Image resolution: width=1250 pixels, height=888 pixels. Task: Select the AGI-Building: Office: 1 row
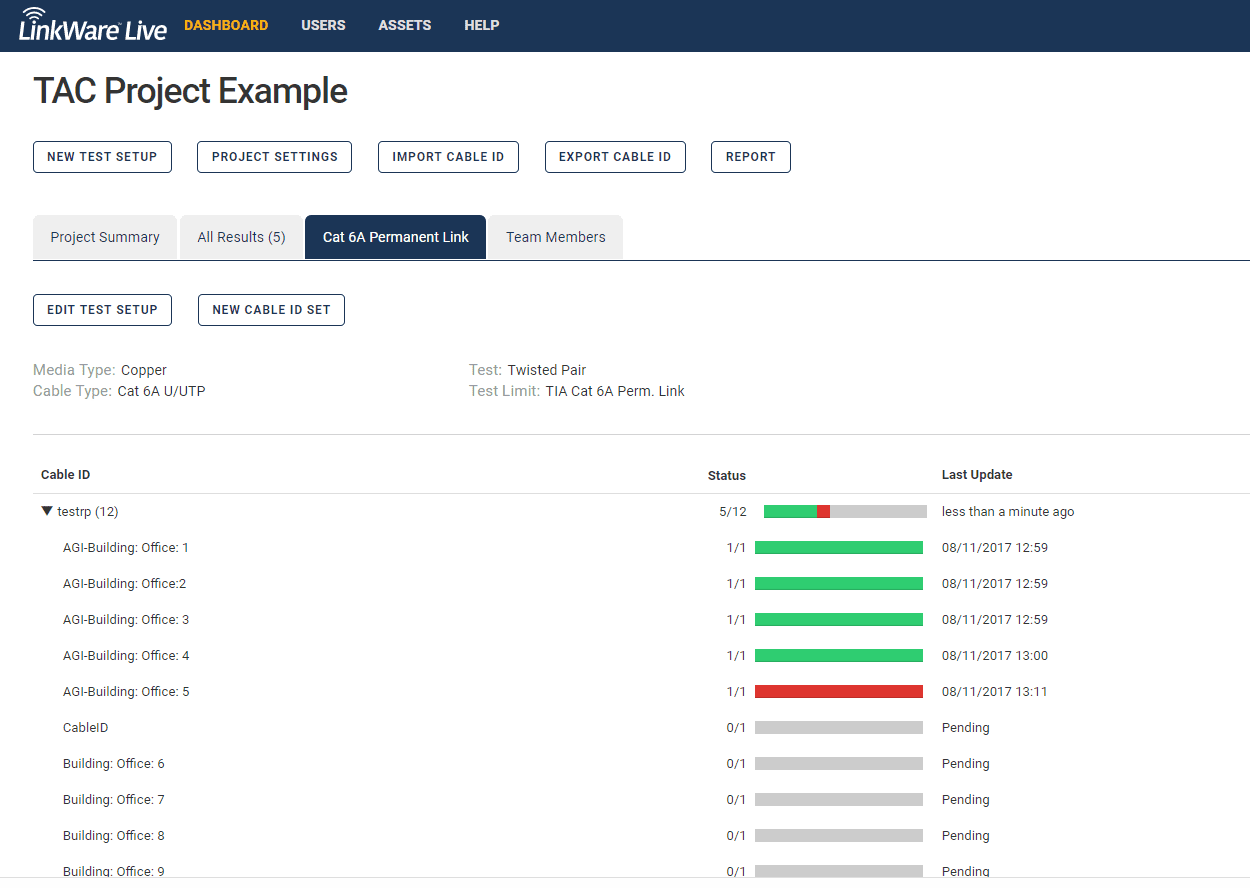(126, 547)
